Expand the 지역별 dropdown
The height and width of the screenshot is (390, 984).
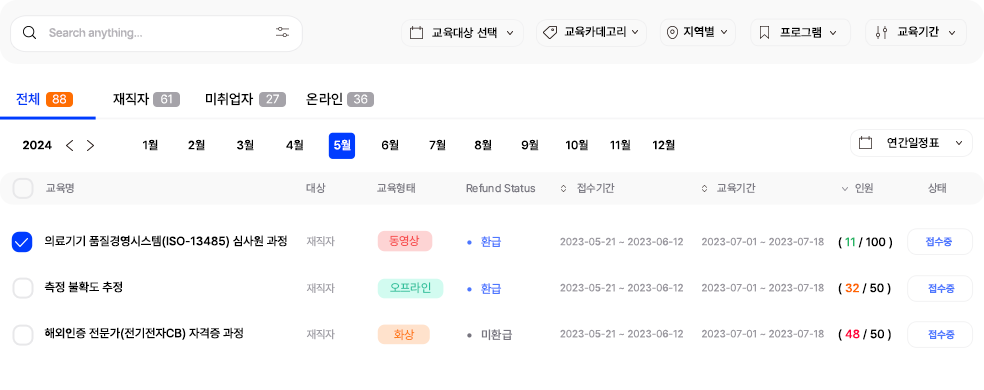point(698,33)
